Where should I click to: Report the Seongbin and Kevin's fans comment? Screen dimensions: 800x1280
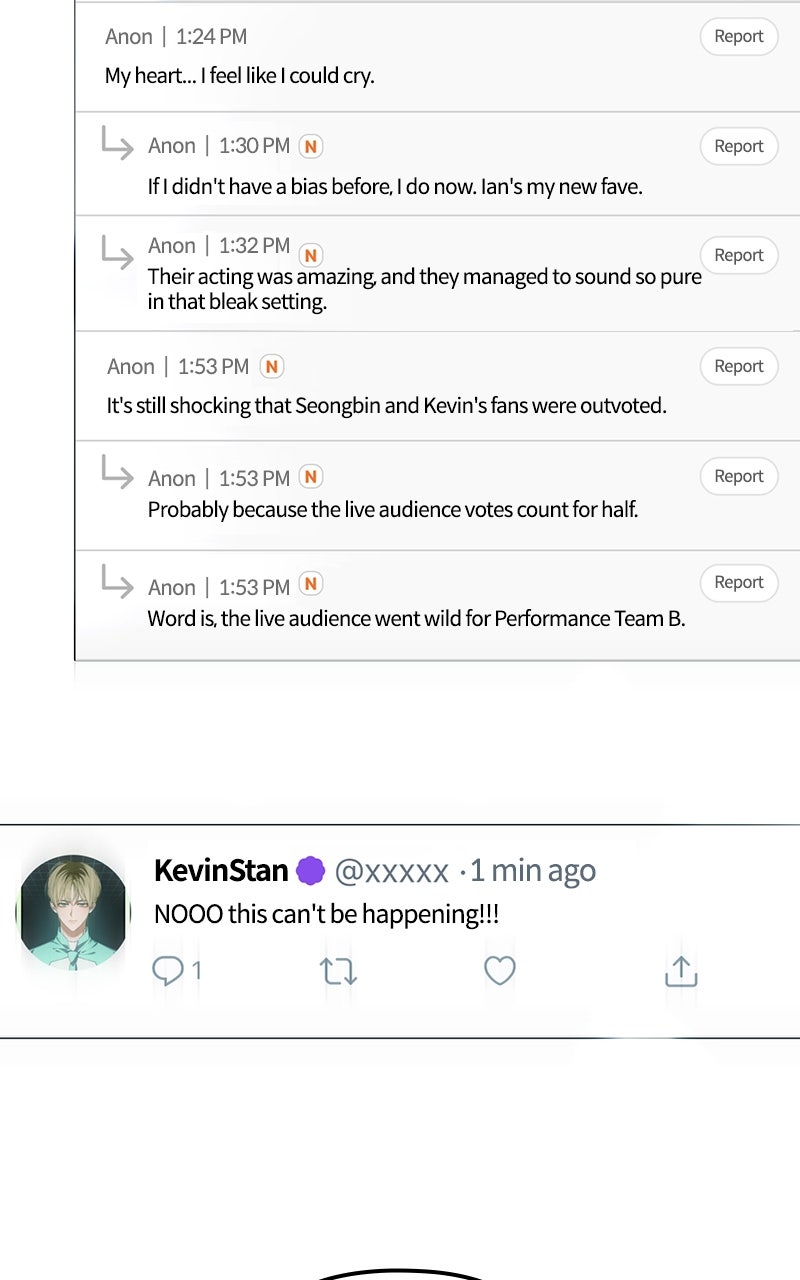[739, 366]
